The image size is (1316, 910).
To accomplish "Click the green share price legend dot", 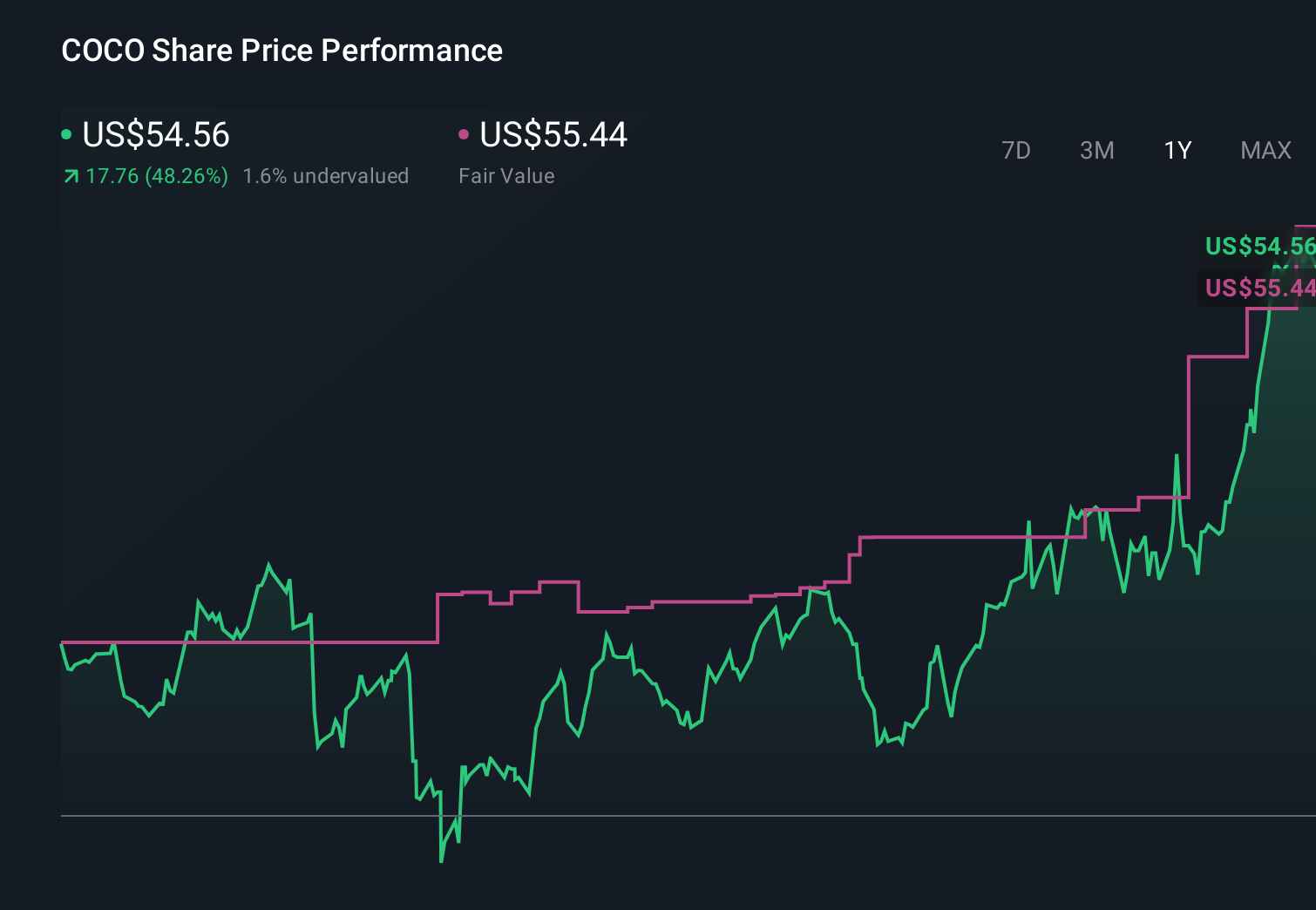I will click(x=66, y=132).
